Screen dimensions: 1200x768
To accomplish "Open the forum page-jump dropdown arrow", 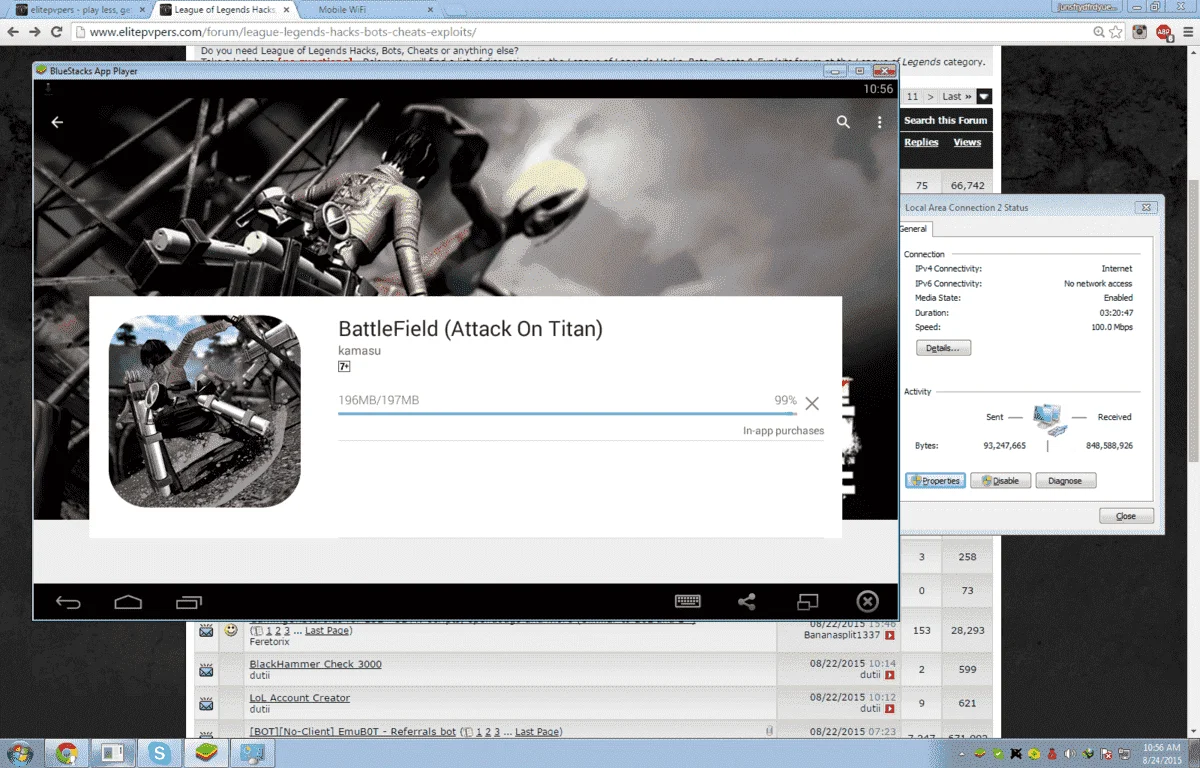I will click(984, 97).
